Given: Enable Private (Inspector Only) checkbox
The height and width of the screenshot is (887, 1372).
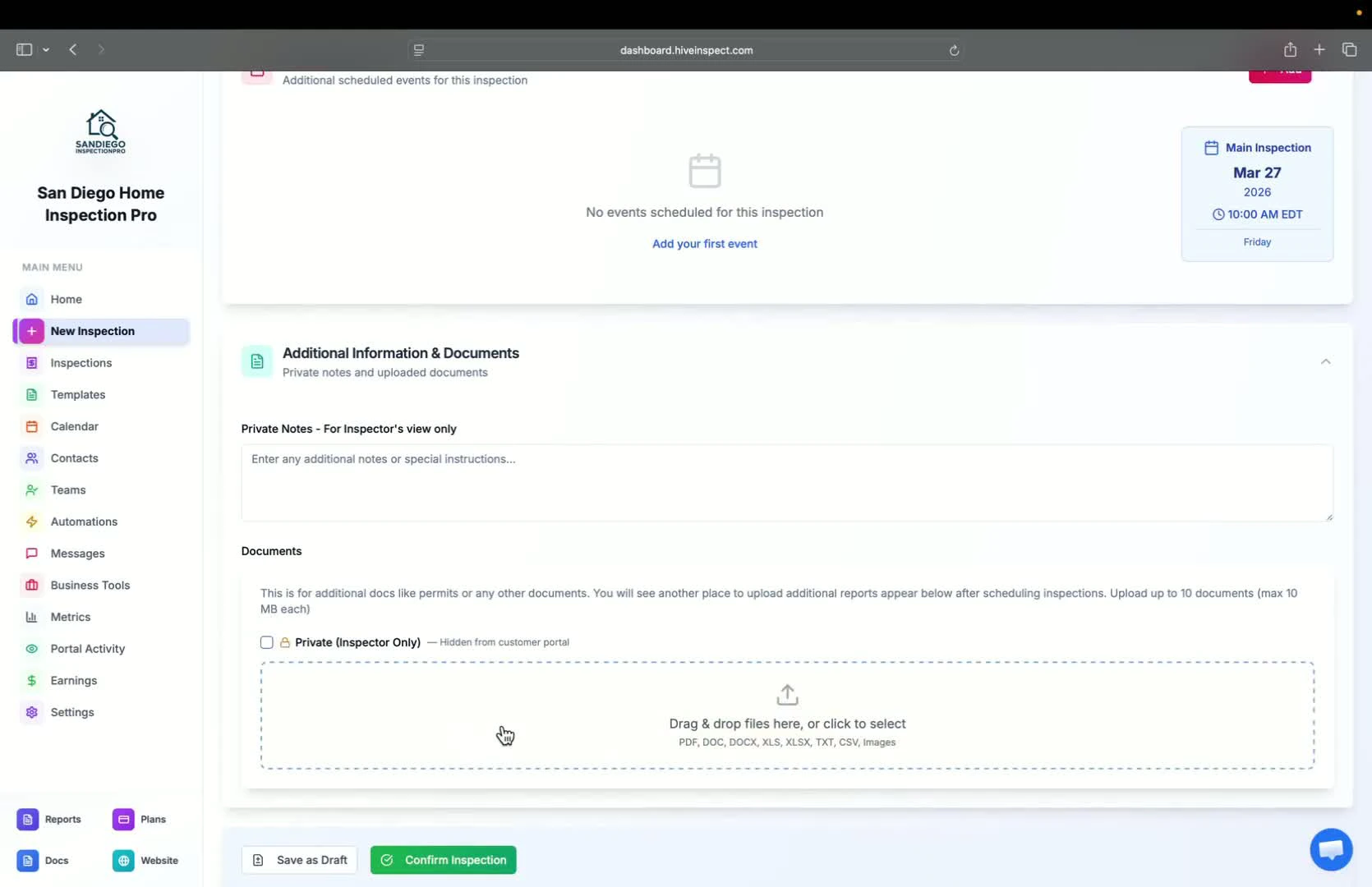Looking at the screenshot, I should point(267,642).
